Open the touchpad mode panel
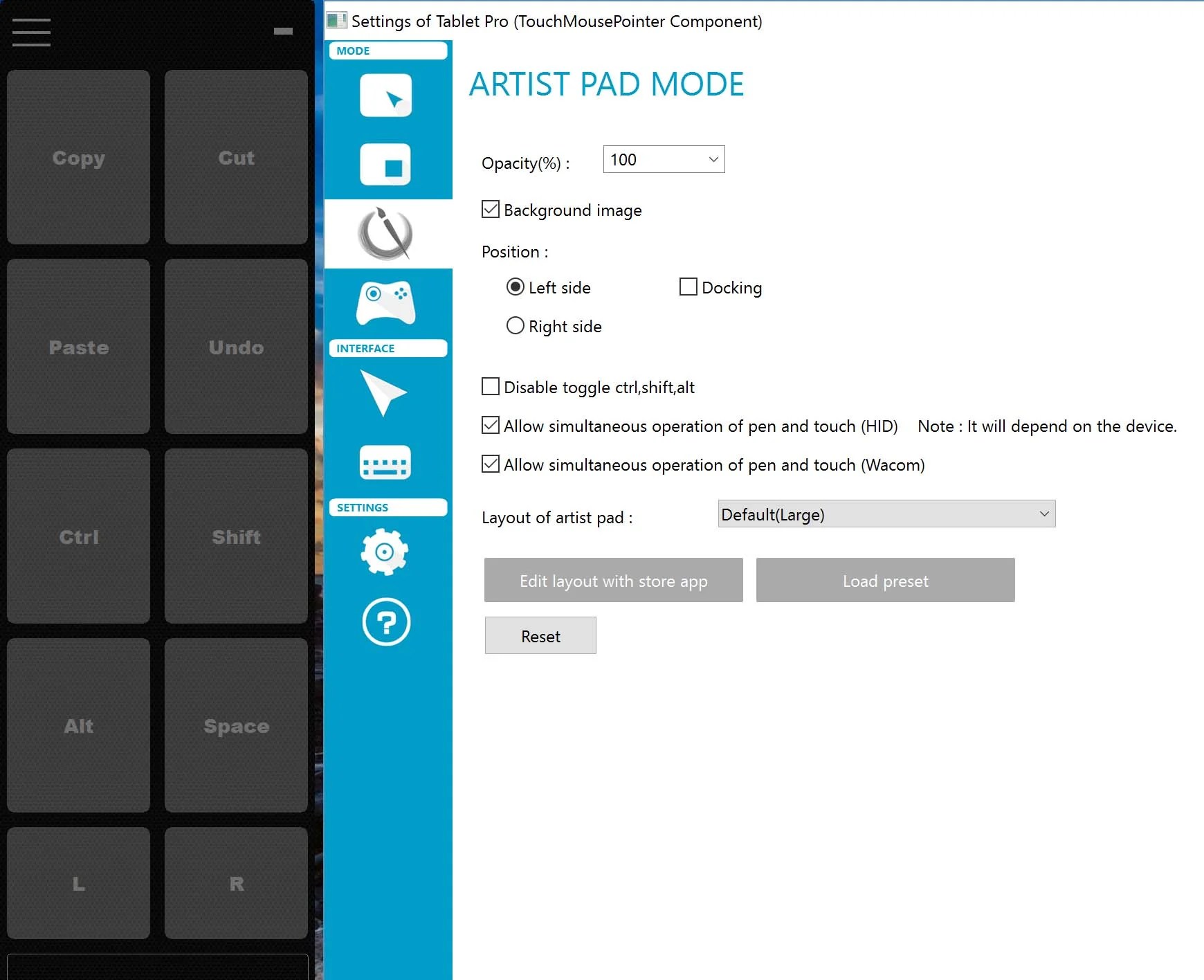 tap(387, 165)
